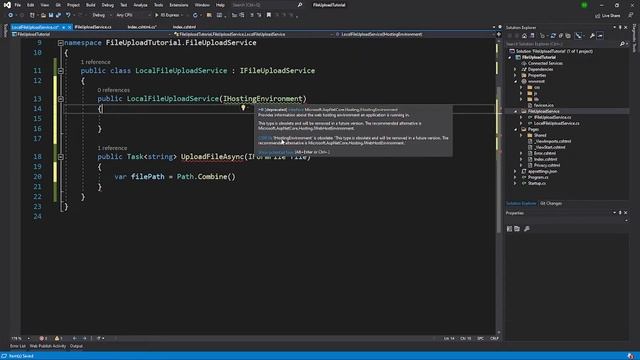Screen dimensions: 640x360
Task: Switch to the Index.cshtml editor tab
Action: click(x=184, y=27)
